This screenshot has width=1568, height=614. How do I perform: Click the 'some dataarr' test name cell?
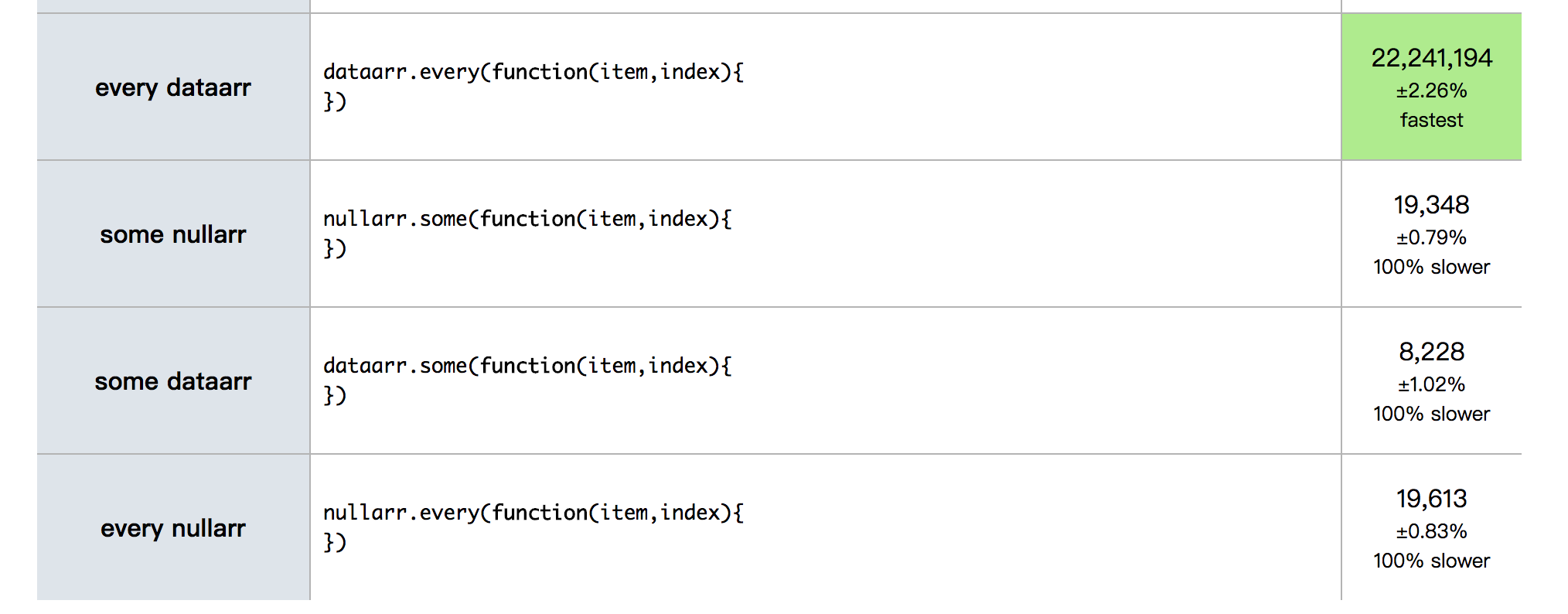(173, 380)
